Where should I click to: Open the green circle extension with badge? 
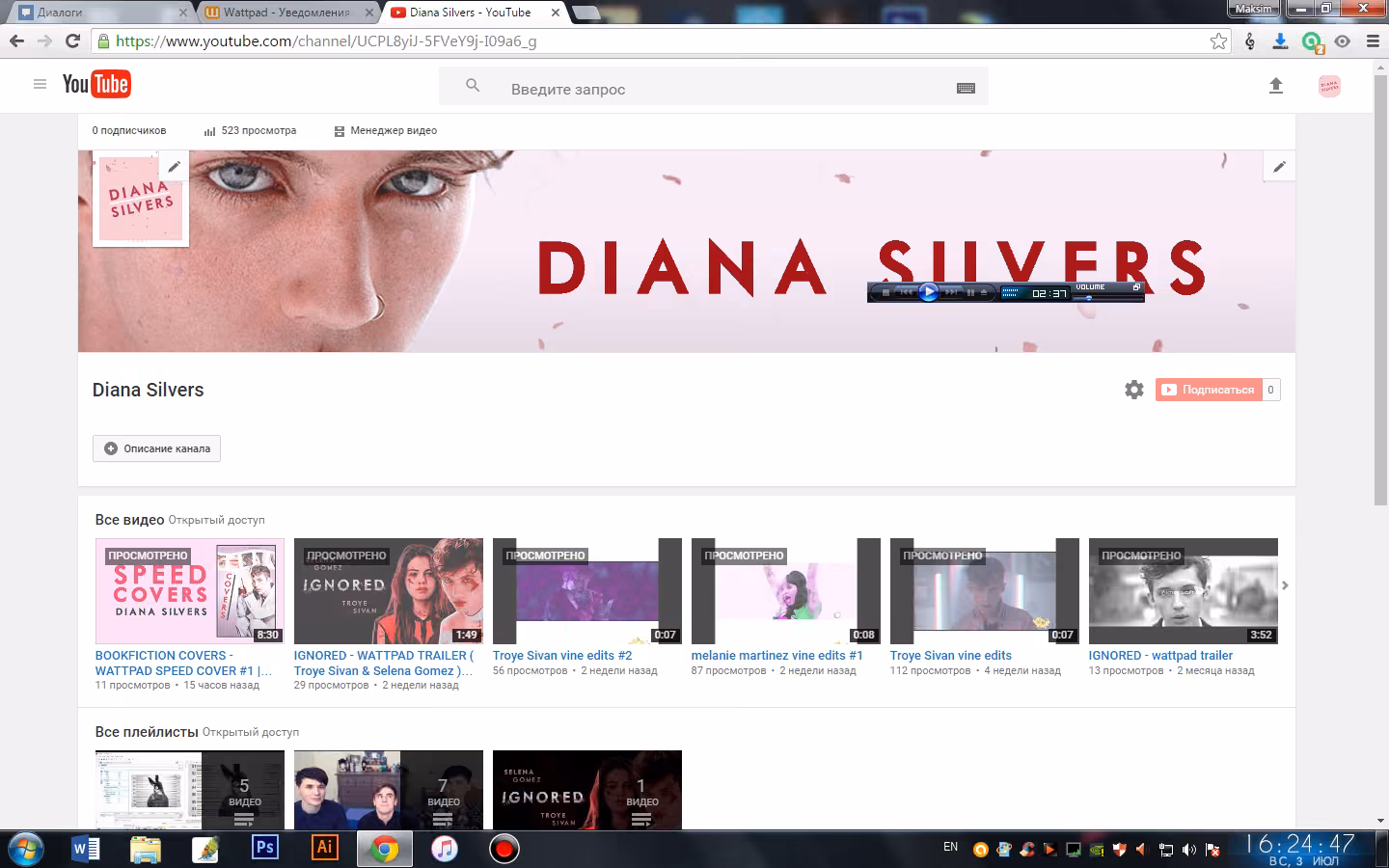coord(1312,42)
